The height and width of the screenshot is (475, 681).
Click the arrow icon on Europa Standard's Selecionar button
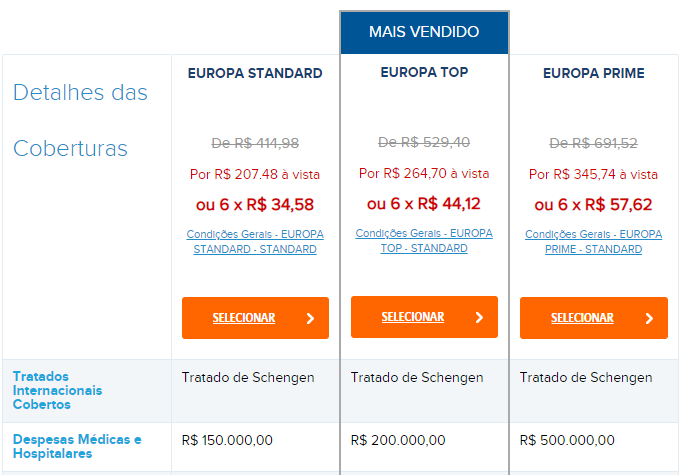(x=310, y=318)
